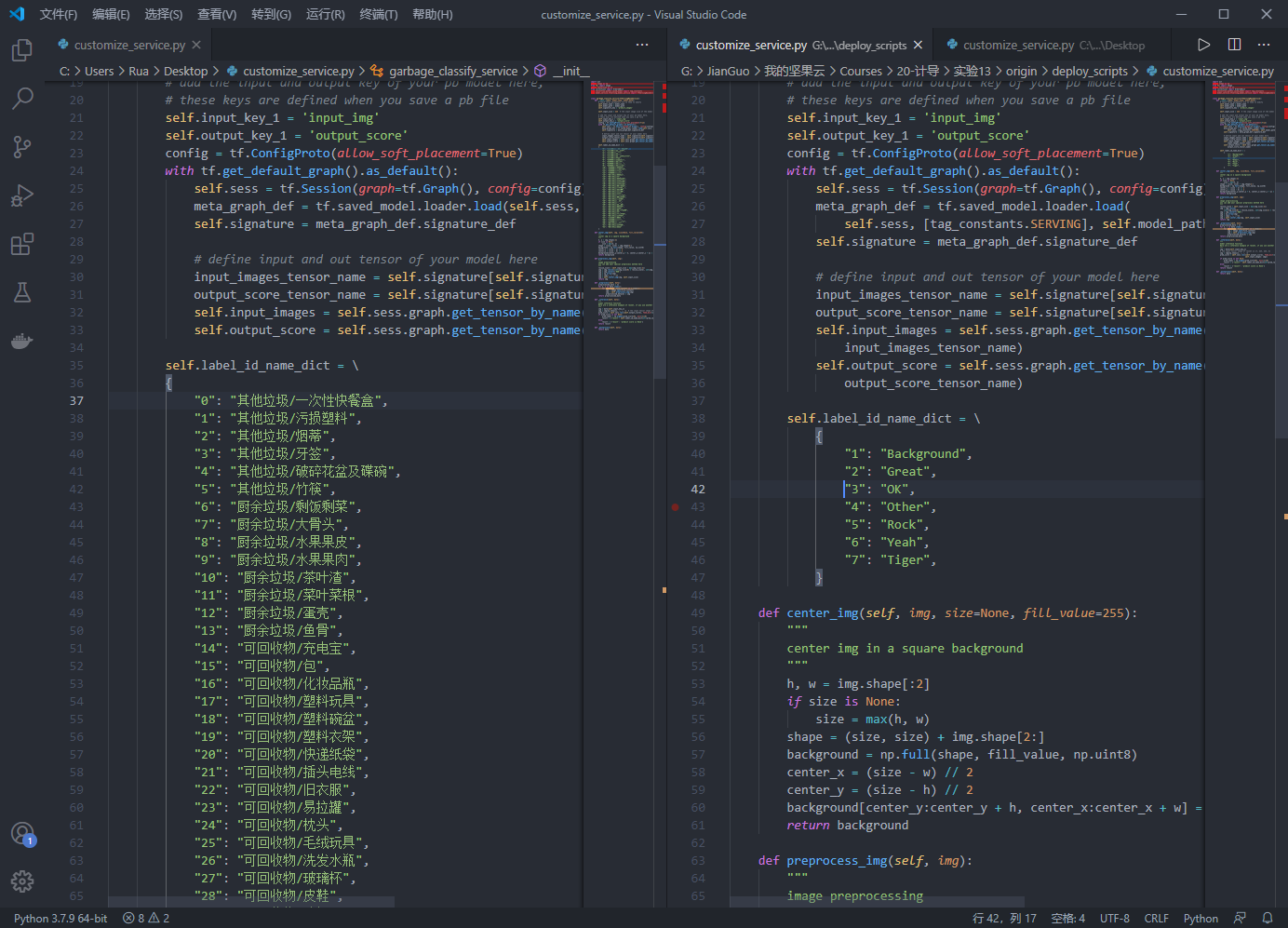Toggle the breakpoint on line 43 in the right editor
Image resolution: width=1288 pixels, height=928 pixels.
[675, 507]
